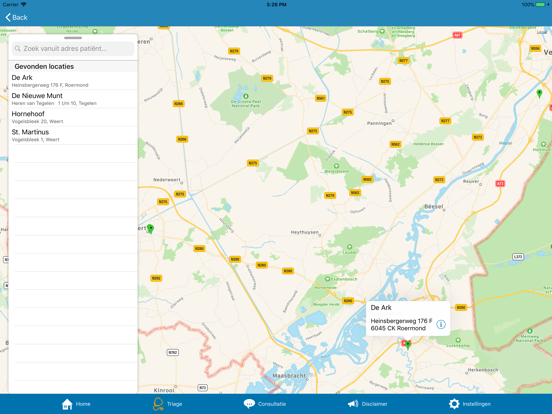Select St. Martinus location row
Image resolution: width=552 pixels, height=414 pixels.
tap(73, 136)
